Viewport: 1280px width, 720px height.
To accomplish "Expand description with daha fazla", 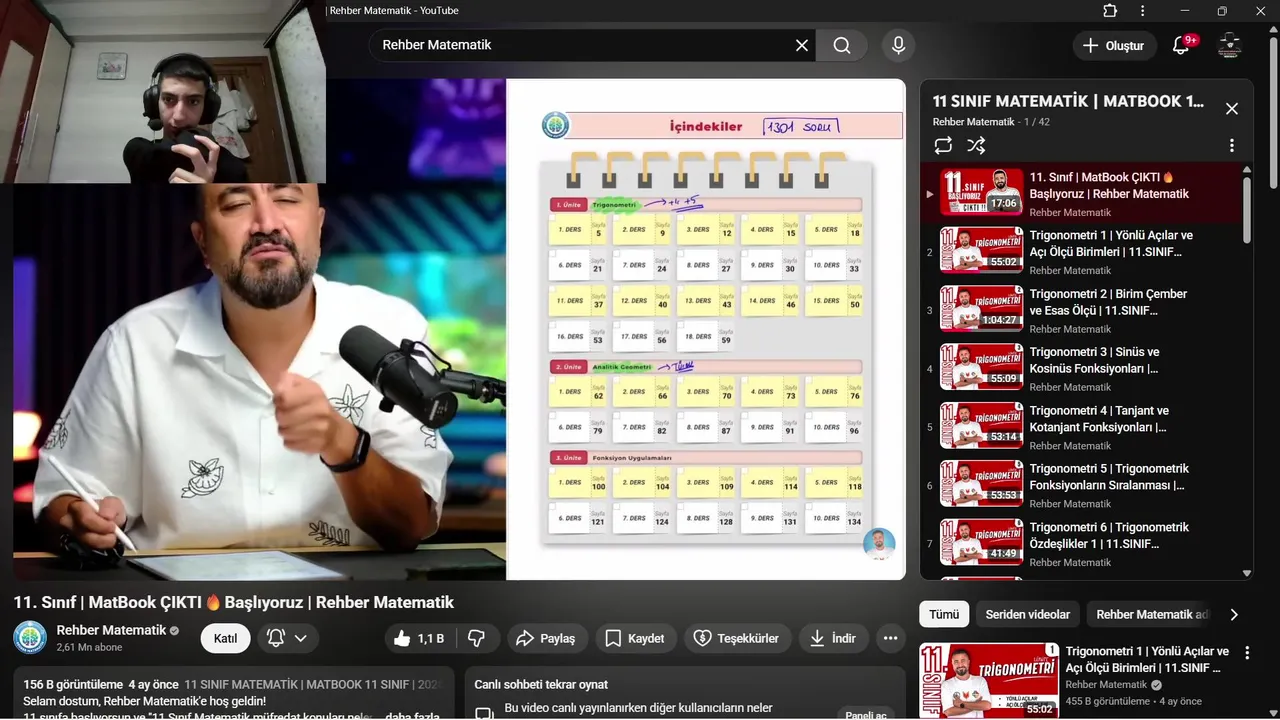I will [x=411, y=716].
